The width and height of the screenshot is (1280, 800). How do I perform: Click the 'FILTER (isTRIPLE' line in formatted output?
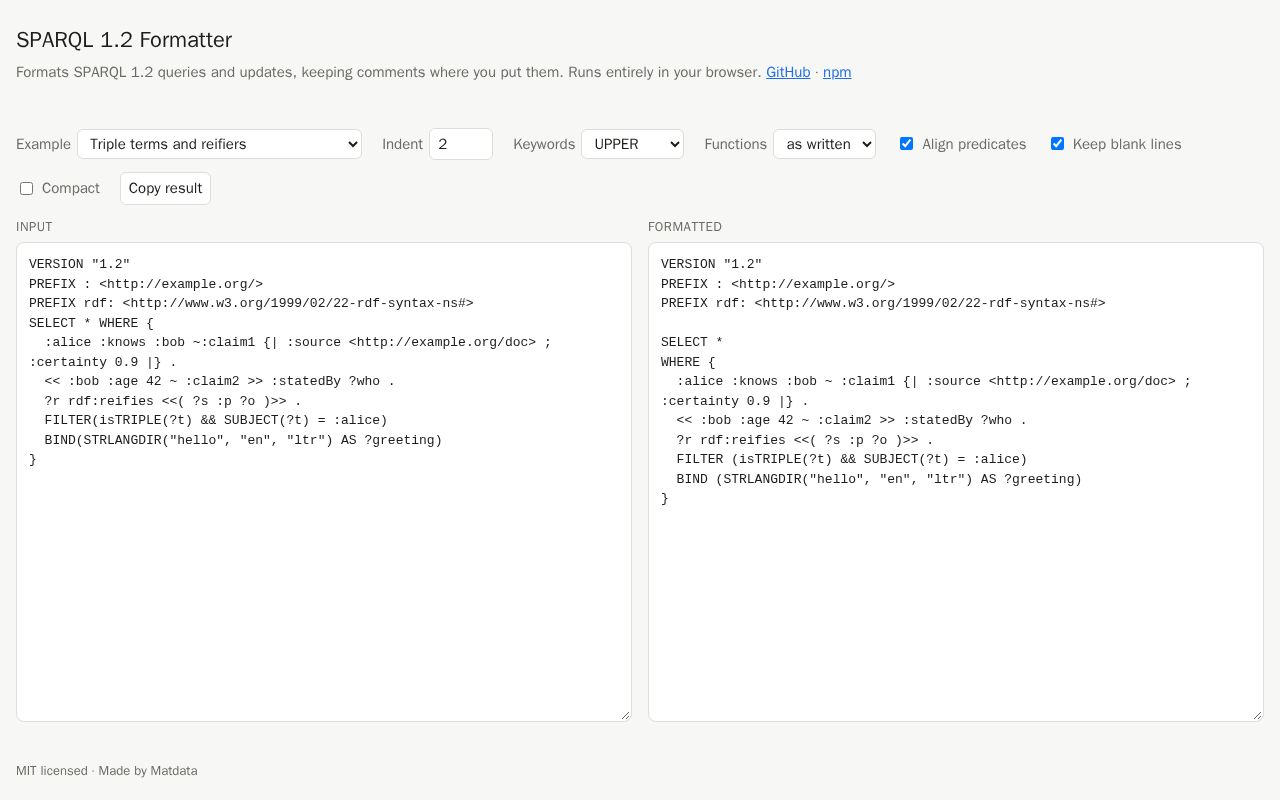(x=852, y=459)
